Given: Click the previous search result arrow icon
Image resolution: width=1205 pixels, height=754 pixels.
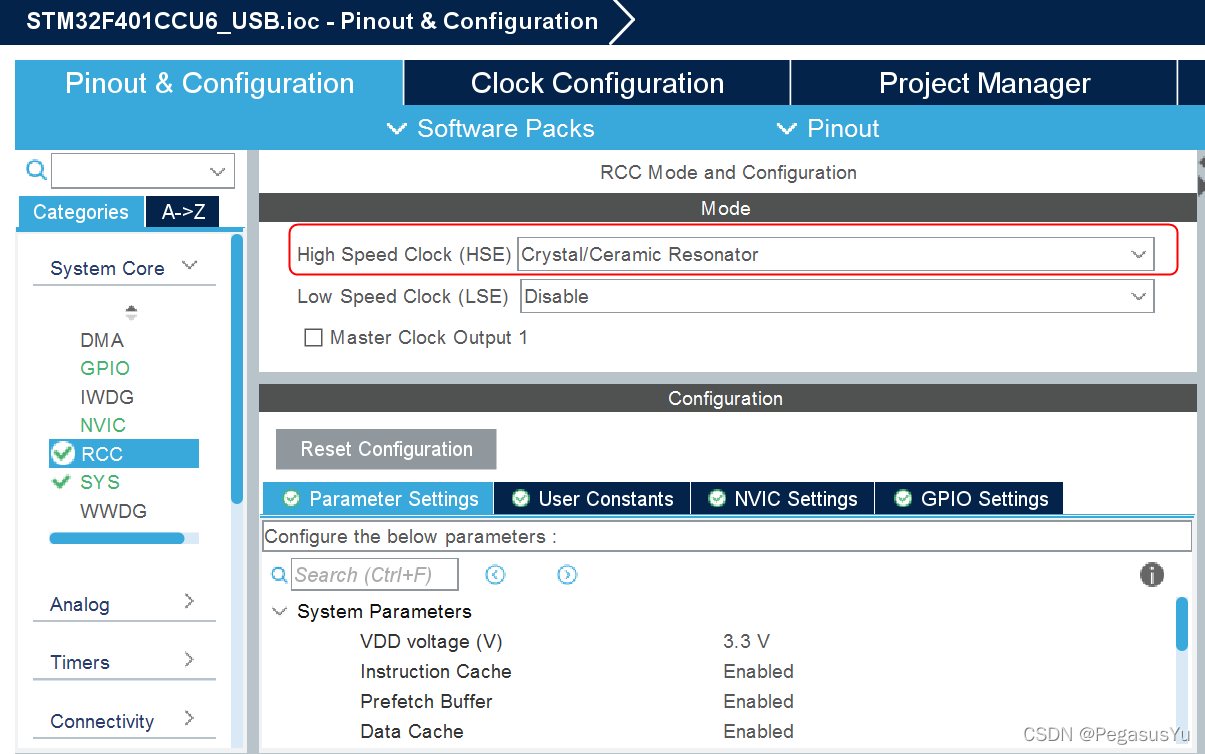Looking at the screenshot, I should [x=495, y=575].
